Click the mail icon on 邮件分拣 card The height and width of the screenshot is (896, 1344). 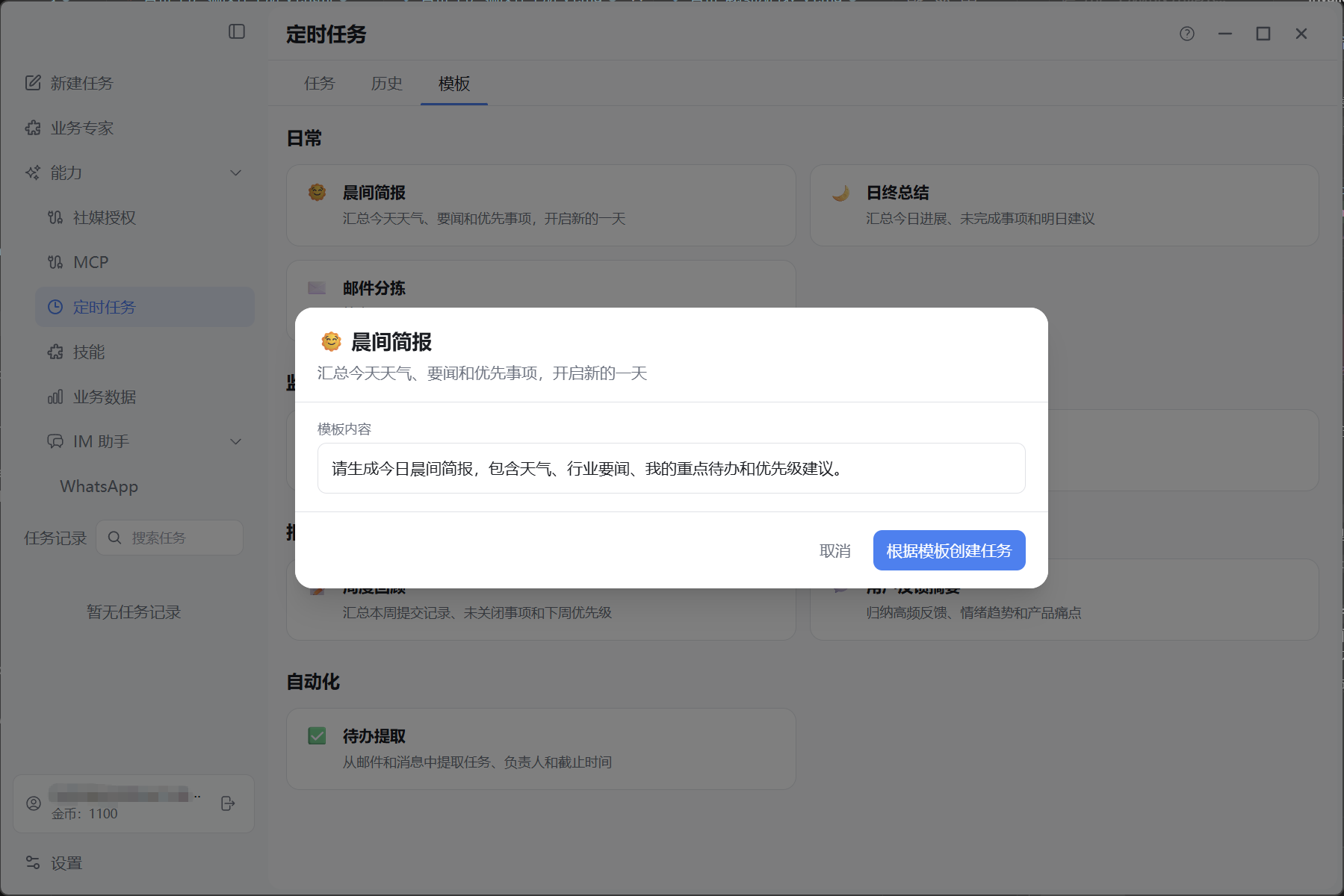pyautogui.click(x=317, y=287)
